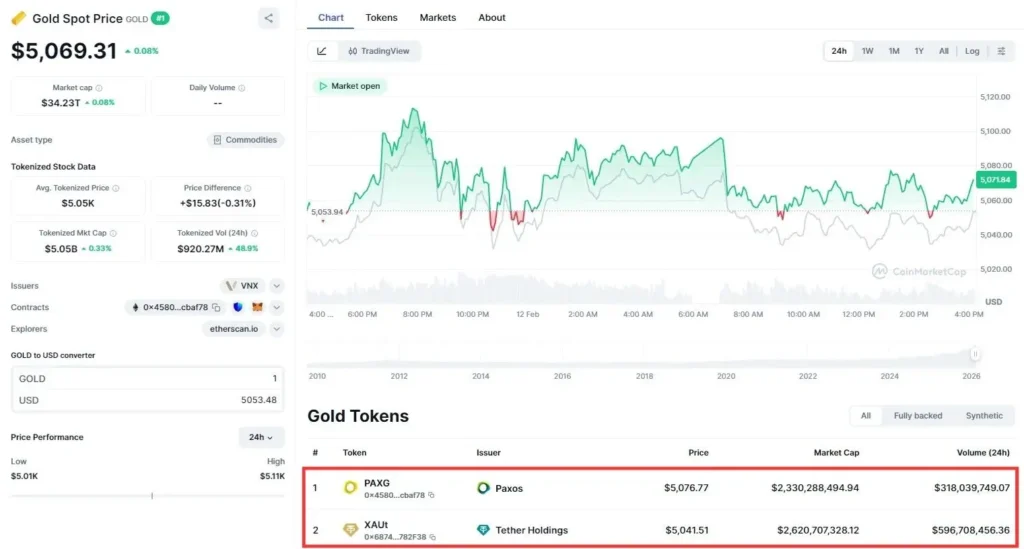Click the share icon beside Gold Spot Price
This screenshot has width=1024, height=549.
click(268, 18)
